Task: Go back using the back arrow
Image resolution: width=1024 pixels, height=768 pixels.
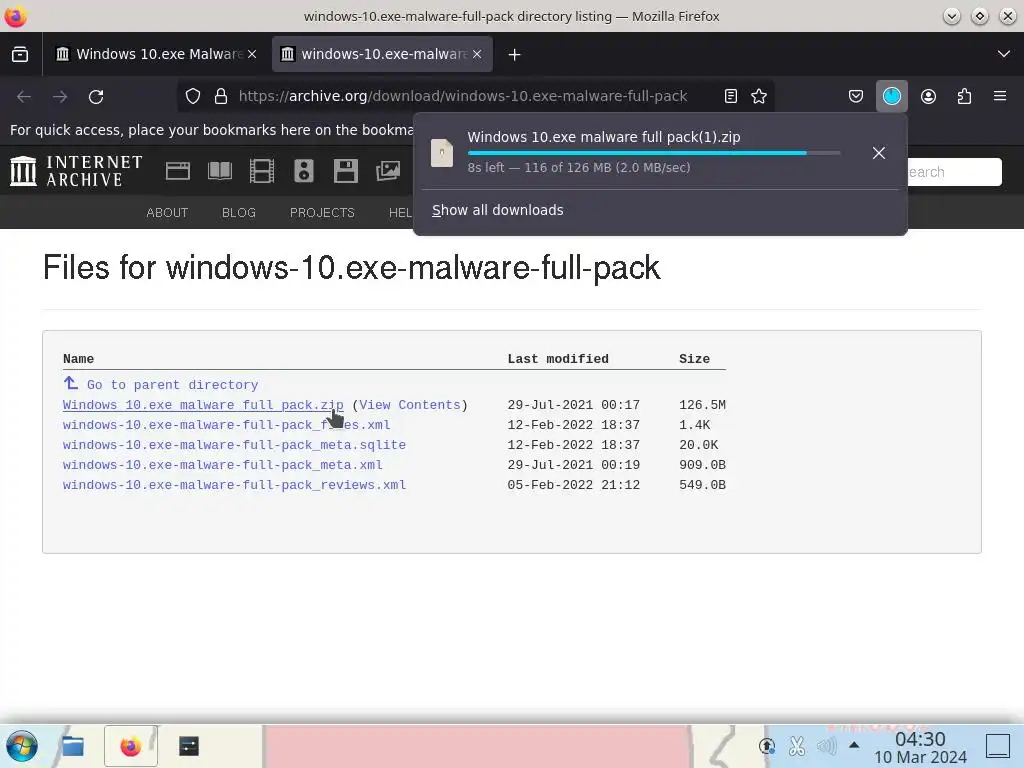Action: 24,97
